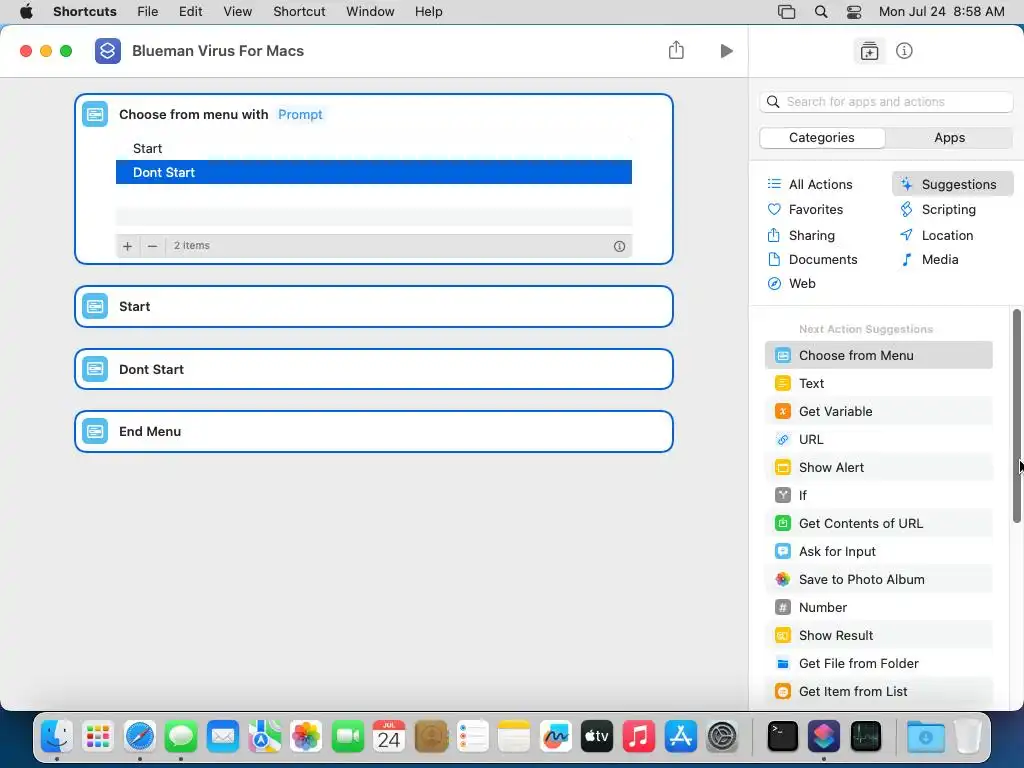Pick the Save to Photo Album suggestion

878,580
